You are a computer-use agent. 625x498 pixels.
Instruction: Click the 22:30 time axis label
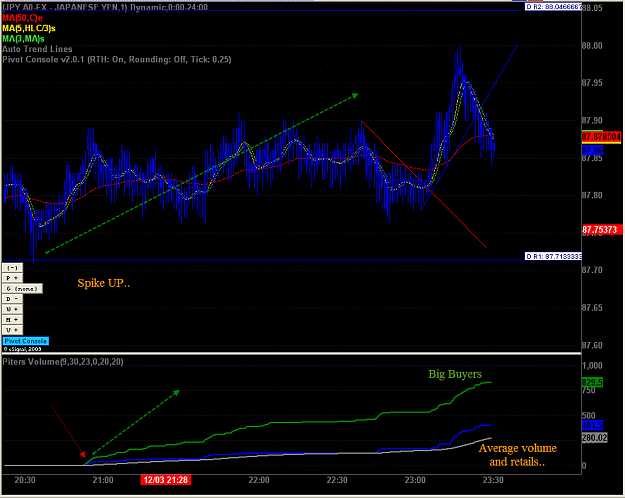pyautogui.click(x=337, y=480)
